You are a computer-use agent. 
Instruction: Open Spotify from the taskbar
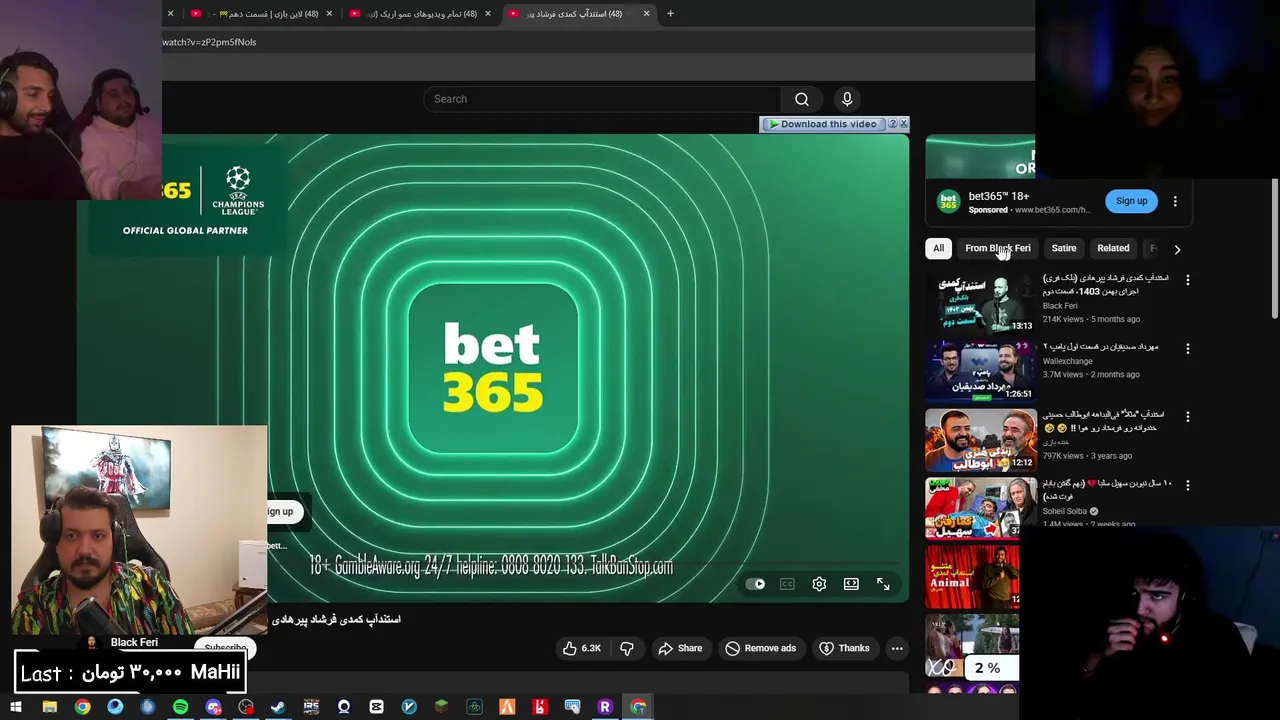point(180,707)
